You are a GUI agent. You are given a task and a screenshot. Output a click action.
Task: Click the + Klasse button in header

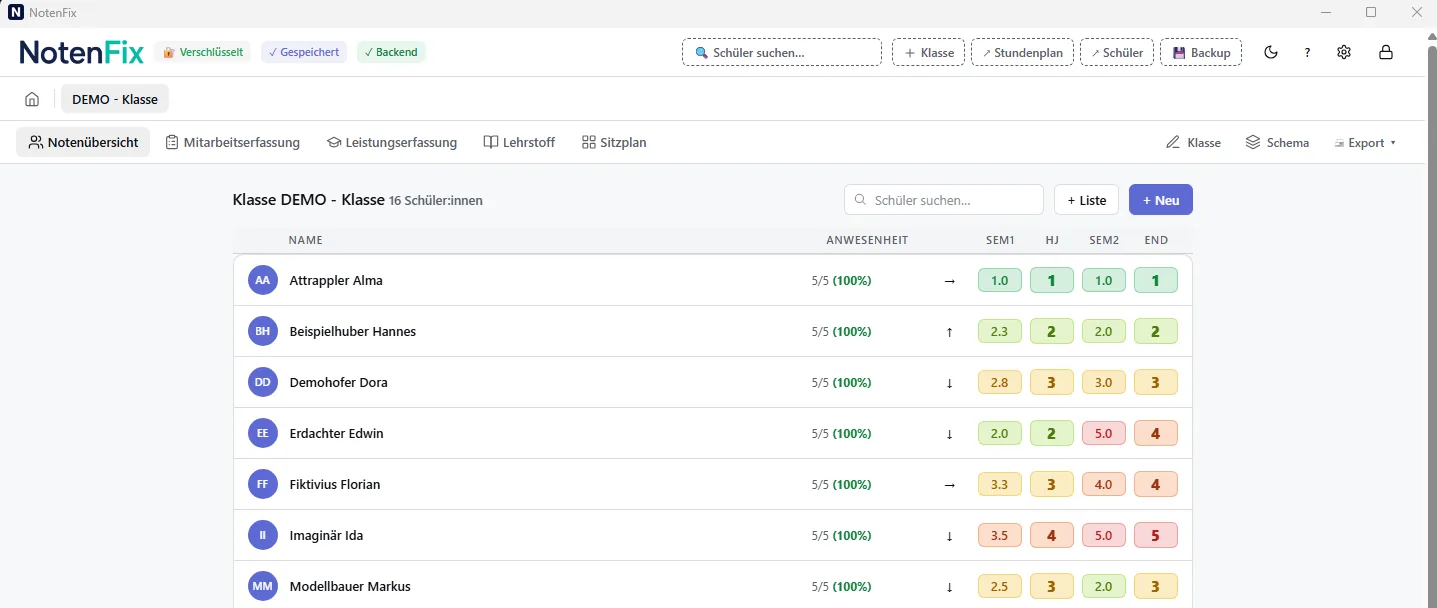click(x=929, y=52)
